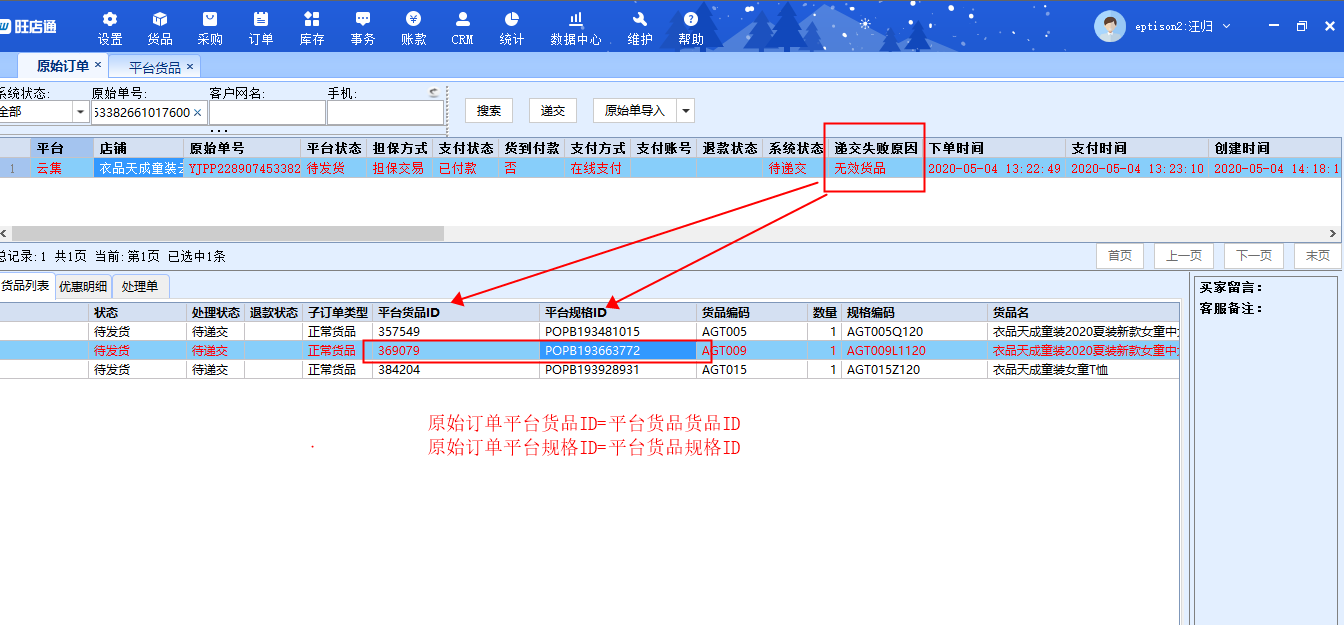Open the eptison2 user account menu
Viewport: 1344px width, 625px height.
coord(1165,27)
